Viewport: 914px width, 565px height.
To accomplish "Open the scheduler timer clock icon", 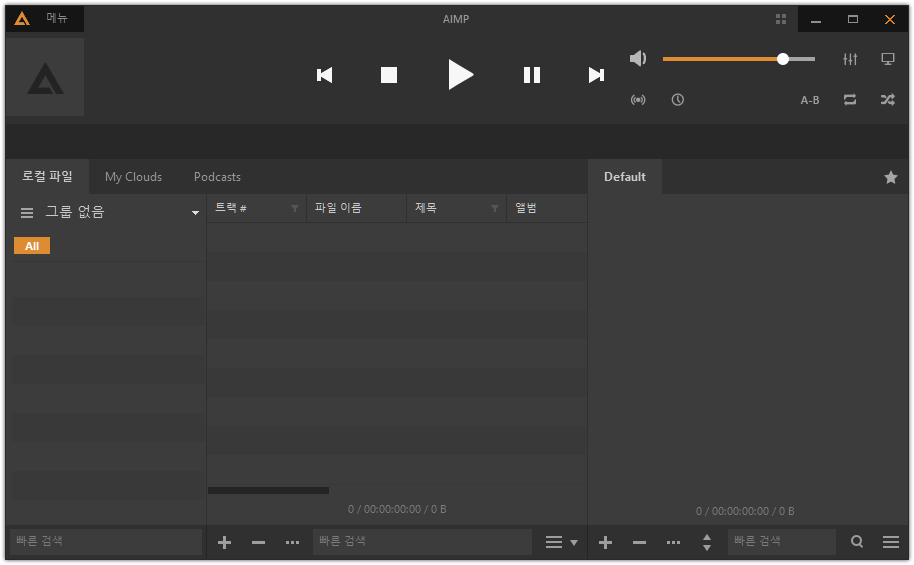I will (x=677, y=100).
